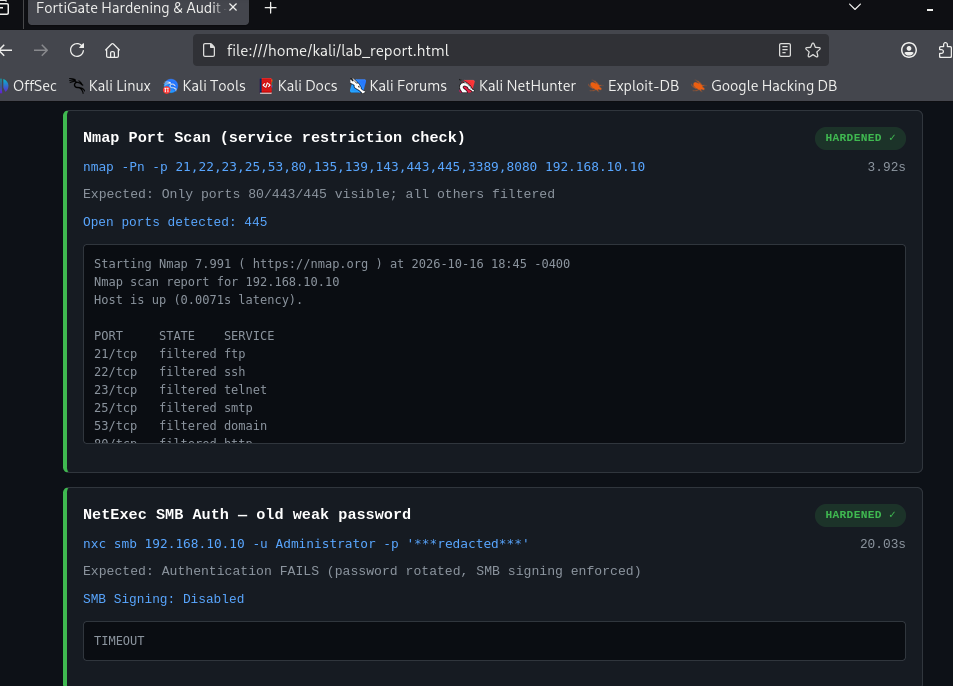Image resolution: width=953 pixels, height=686 pixels.
Task: Open the Kali Tools bookmark
Action: pyautogui.click(x=204, y=86)
